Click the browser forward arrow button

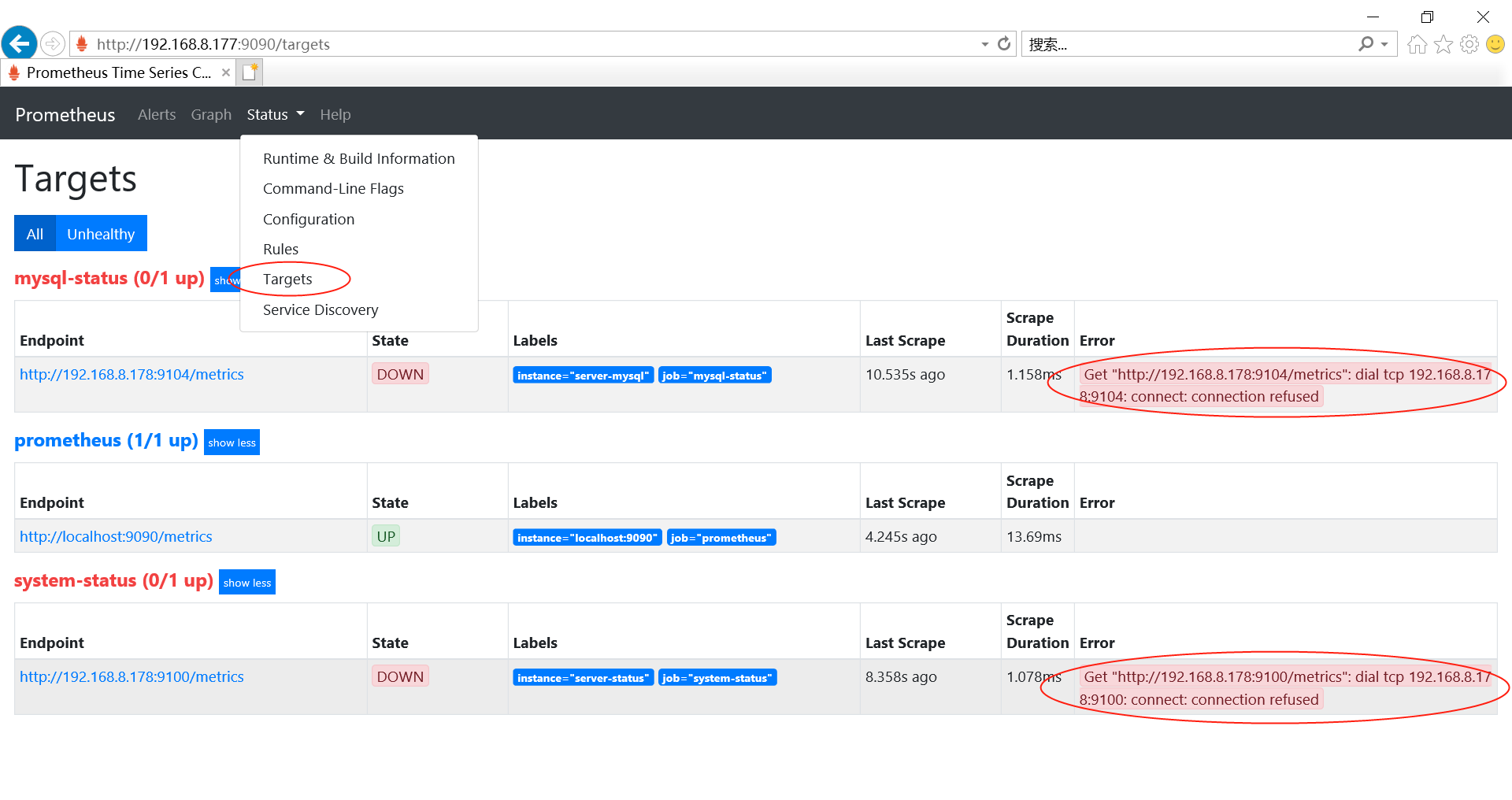pos(53,43)
